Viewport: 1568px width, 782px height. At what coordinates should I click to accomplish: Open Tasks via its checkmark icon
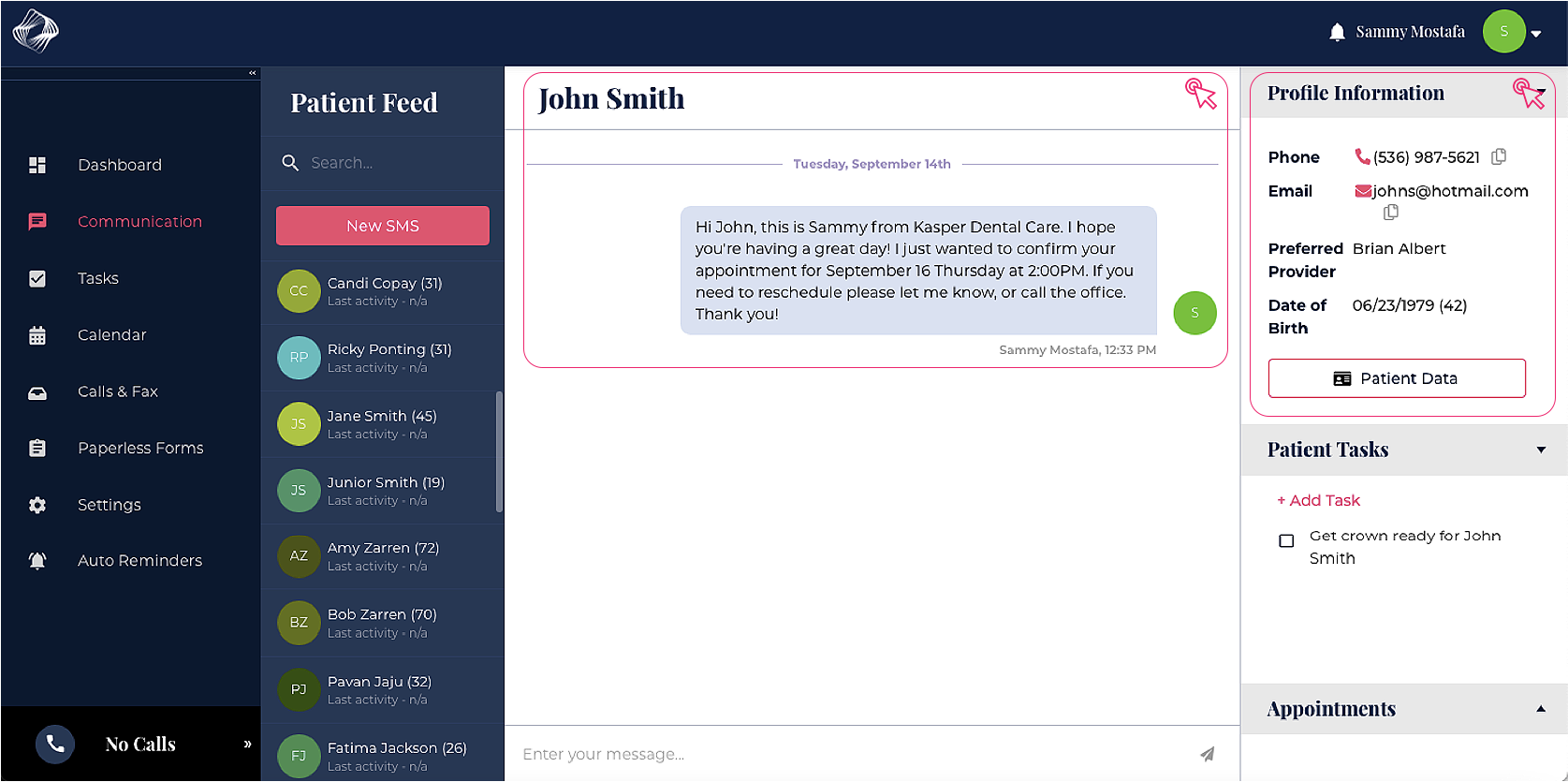(37, 278)
